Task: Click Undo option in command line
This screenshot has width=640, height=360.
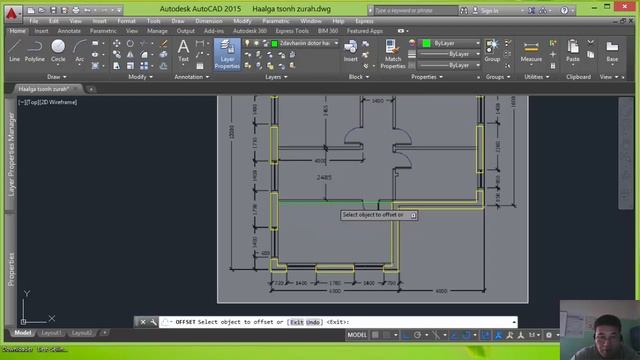Action: tap(313, 322)
